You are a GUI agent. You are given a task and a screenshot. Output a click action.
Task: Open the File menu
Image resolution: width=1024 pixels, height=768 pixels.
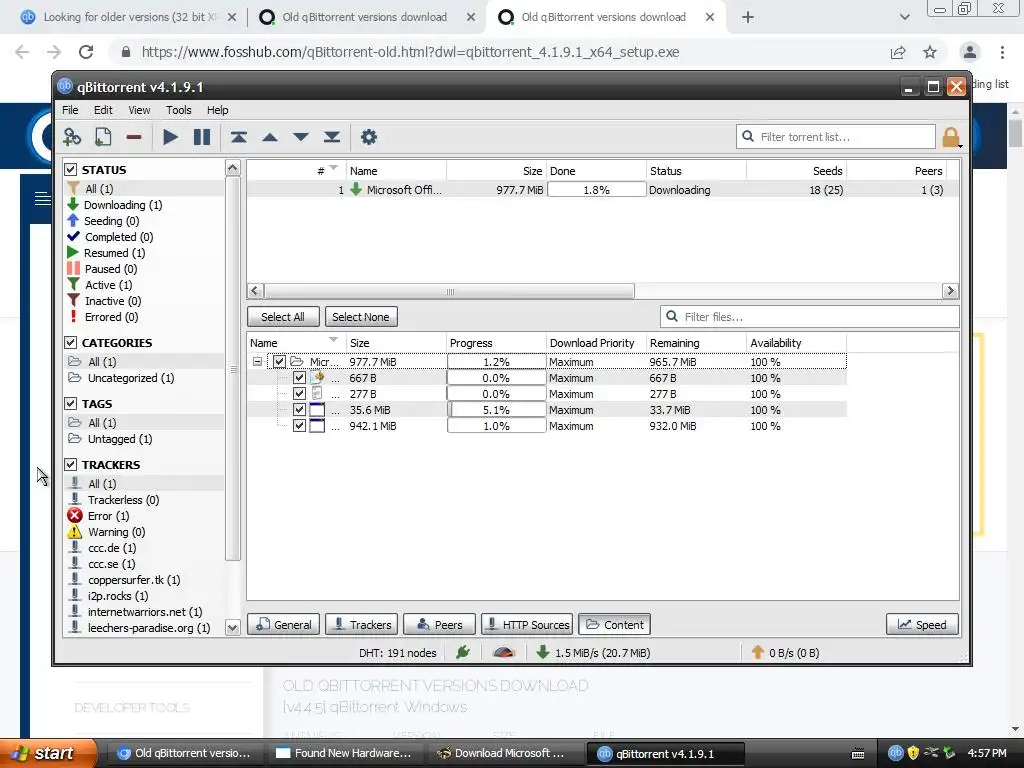pyautogui.click(x=71, y=110)
